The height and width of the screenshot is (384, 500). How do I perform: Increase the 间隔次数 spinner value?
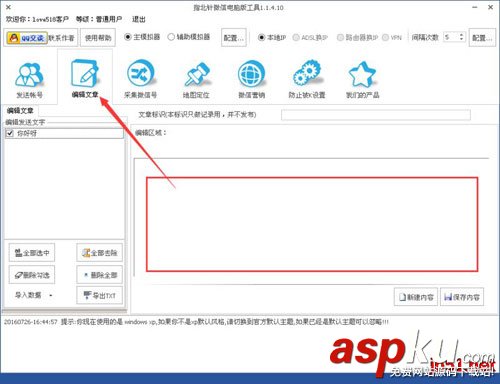coord(461,35)
